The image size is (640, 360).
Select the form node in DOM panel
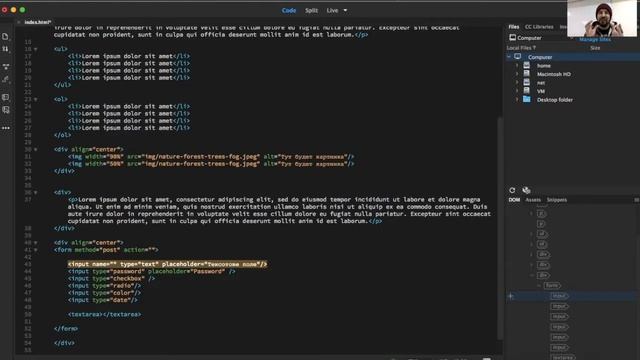(x=552, y=286)
